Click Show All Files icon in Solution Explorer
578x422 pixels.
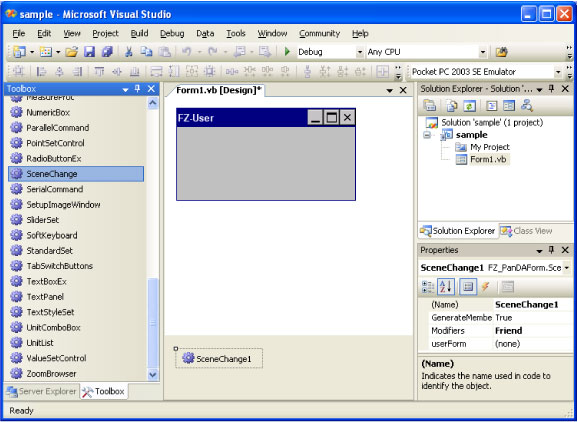click(451, 106)
